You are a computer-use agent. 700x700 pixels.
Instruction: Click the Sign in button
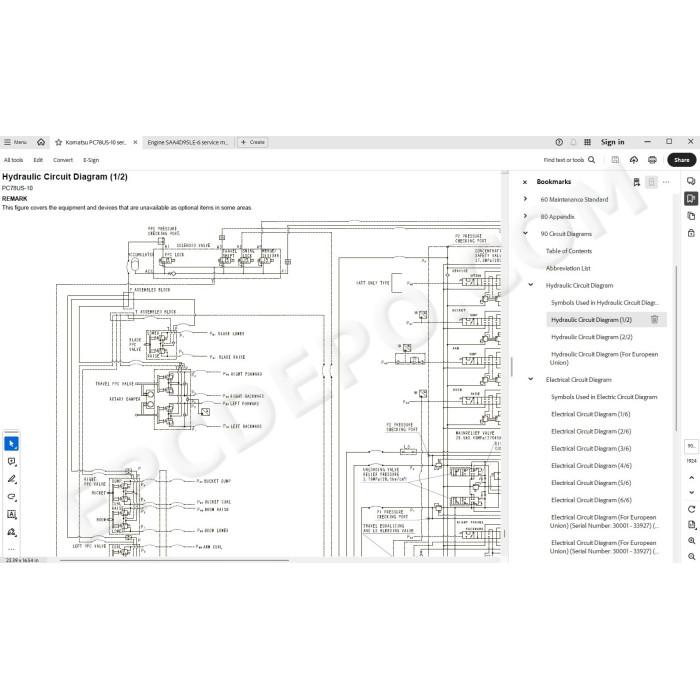click(x=612, y=142)
